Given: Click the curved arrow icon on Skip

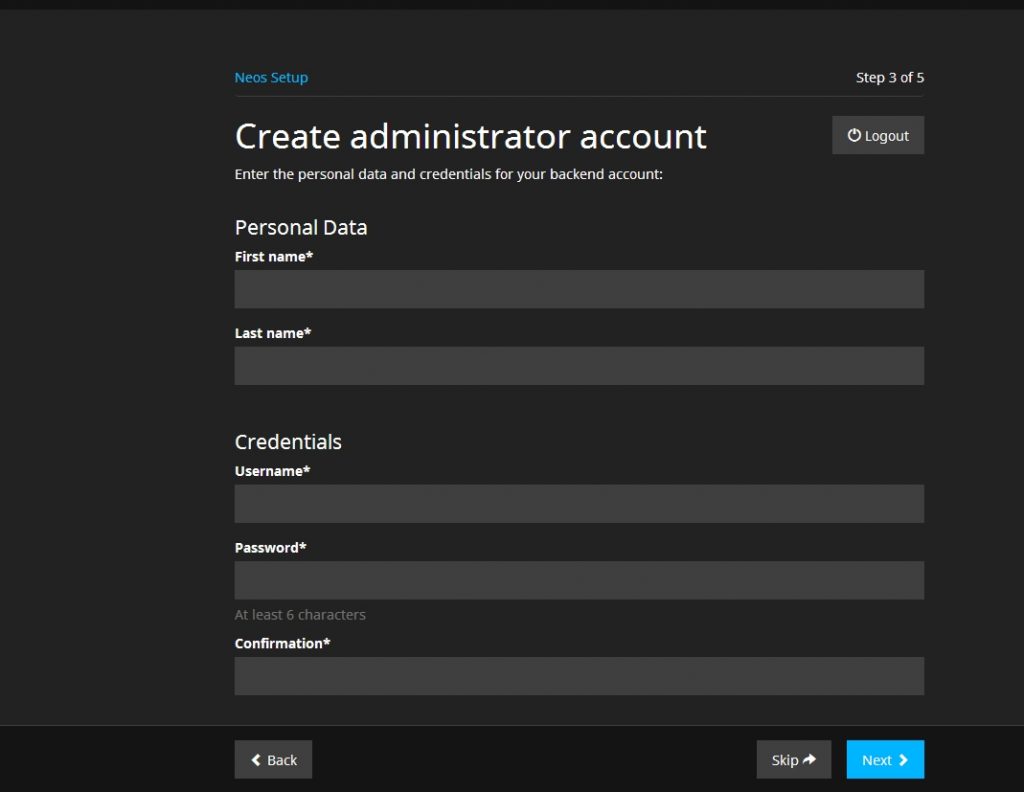Looking at the screenshot, I should click(810, 760).
